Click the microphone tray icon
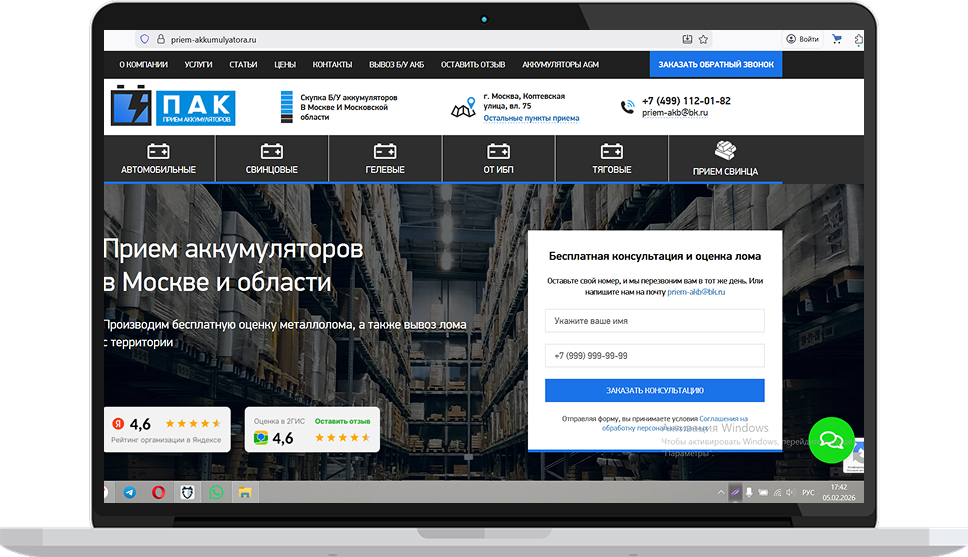 coord(749,492)
